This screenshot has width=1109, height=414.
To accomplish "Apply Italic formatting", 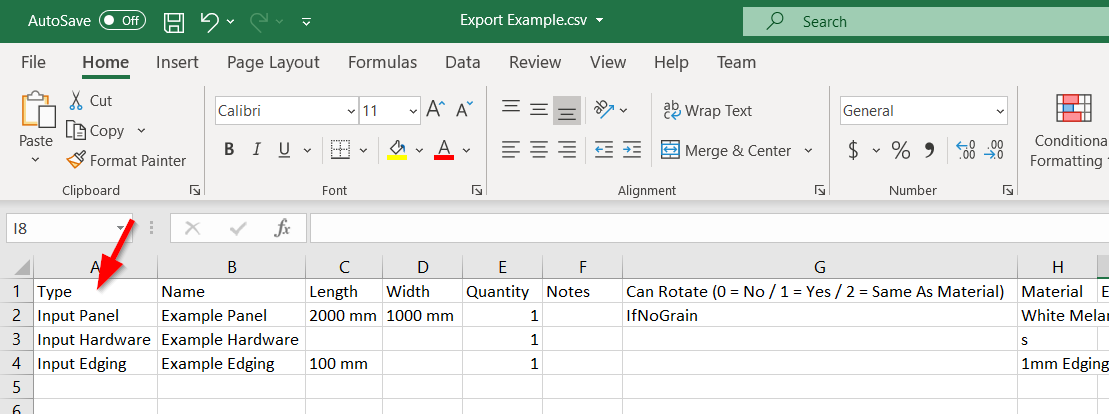I will (x=256, y=150).
